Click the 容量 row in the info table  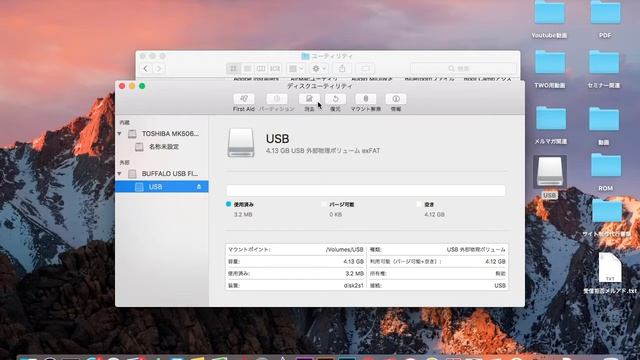point(296,261)
